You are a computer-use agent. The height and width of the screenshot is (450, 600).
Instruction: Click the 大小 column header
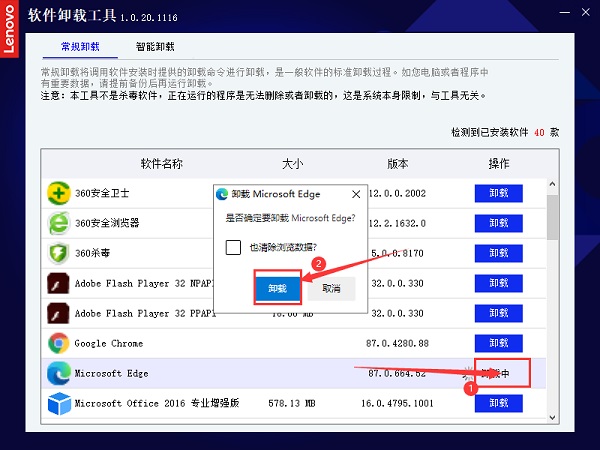293,164
